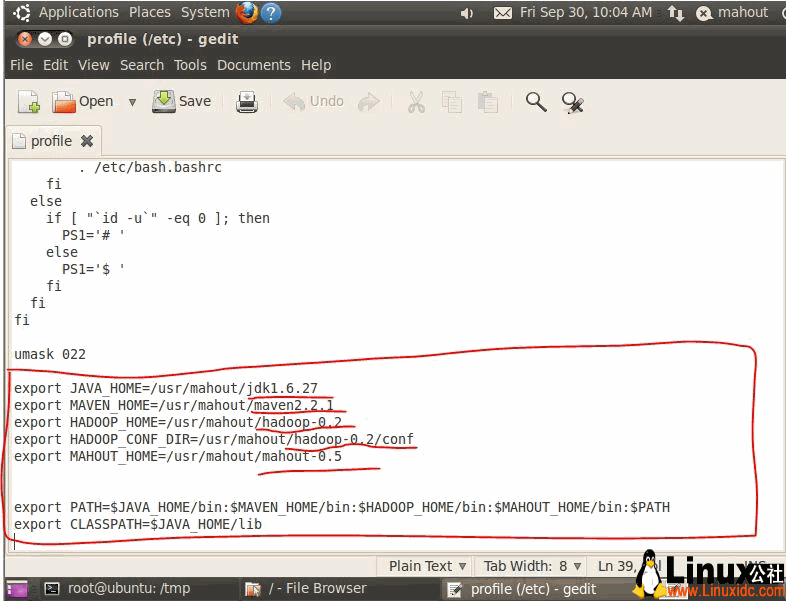The width and height of the screenshot is (786, 601).
Task: Open the Help menu
Action: click(x=316, y=65)
